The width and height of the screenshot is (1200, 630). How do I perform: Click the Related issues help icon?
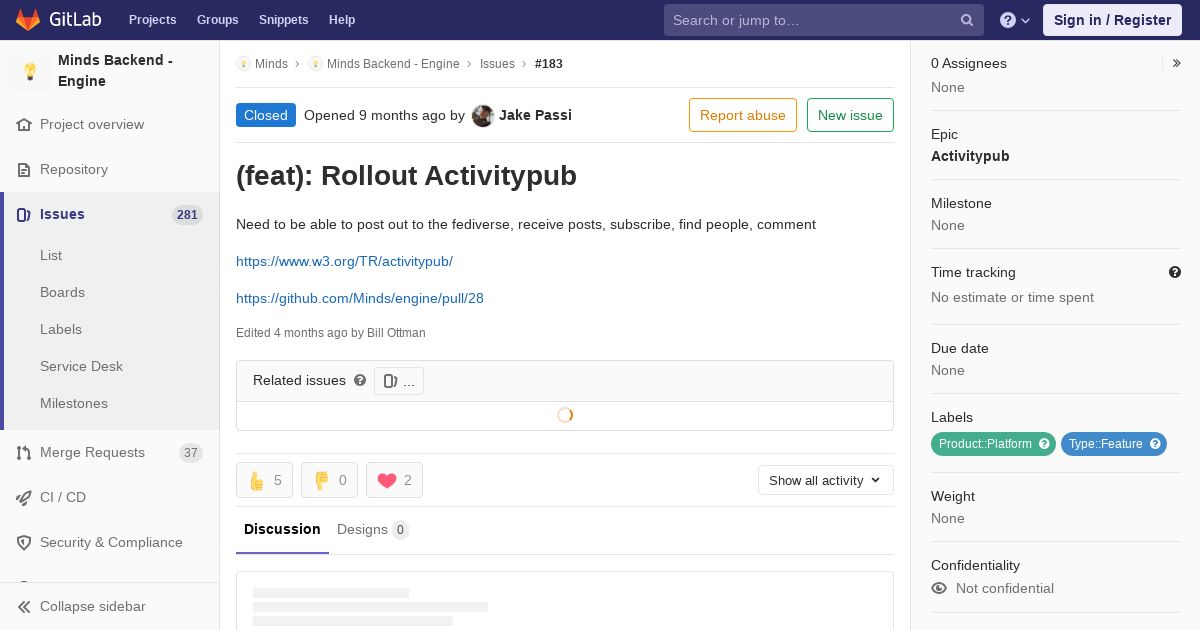pyautogui.click(x=360, y=380)
